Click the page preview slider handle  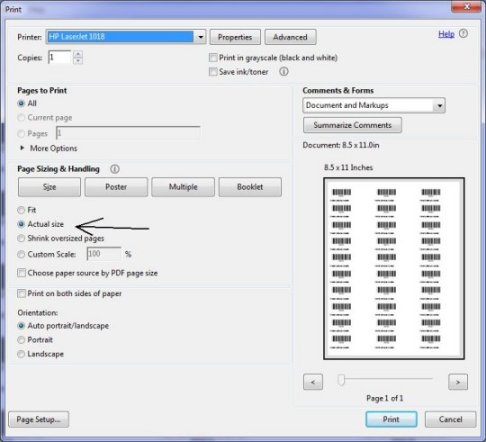pyautogui.click(x=341, y=380)
